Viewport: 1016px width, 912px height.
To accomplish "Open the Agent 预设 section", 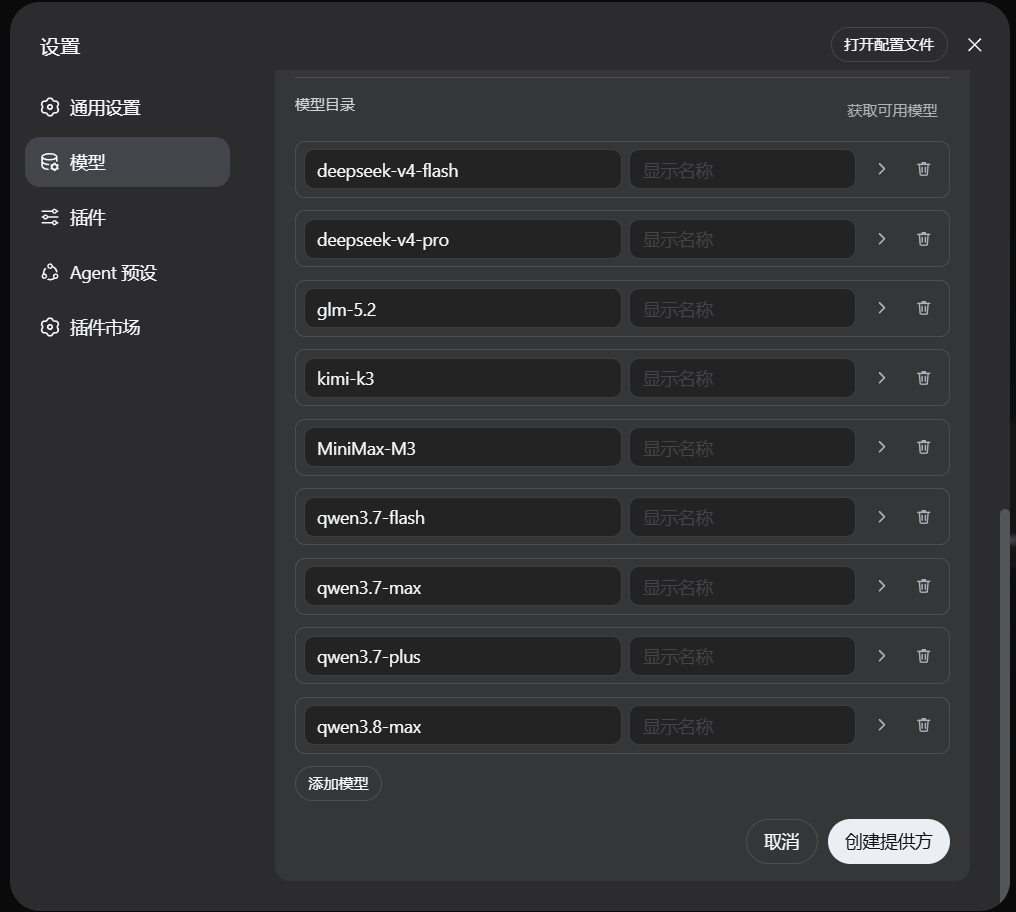I will tap(127, 272).
